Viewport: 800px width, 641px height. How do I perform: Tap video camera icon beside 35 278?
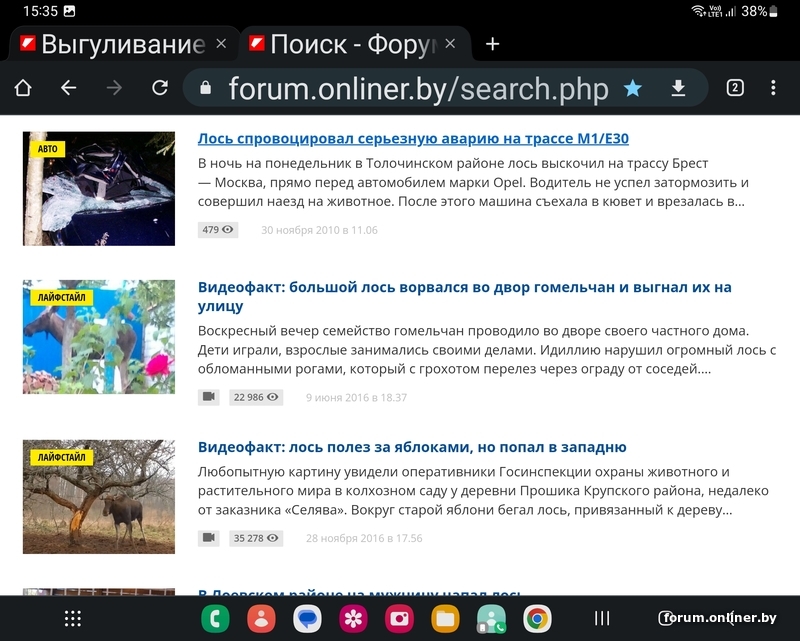pyautogui.click(x=209, y=538)
